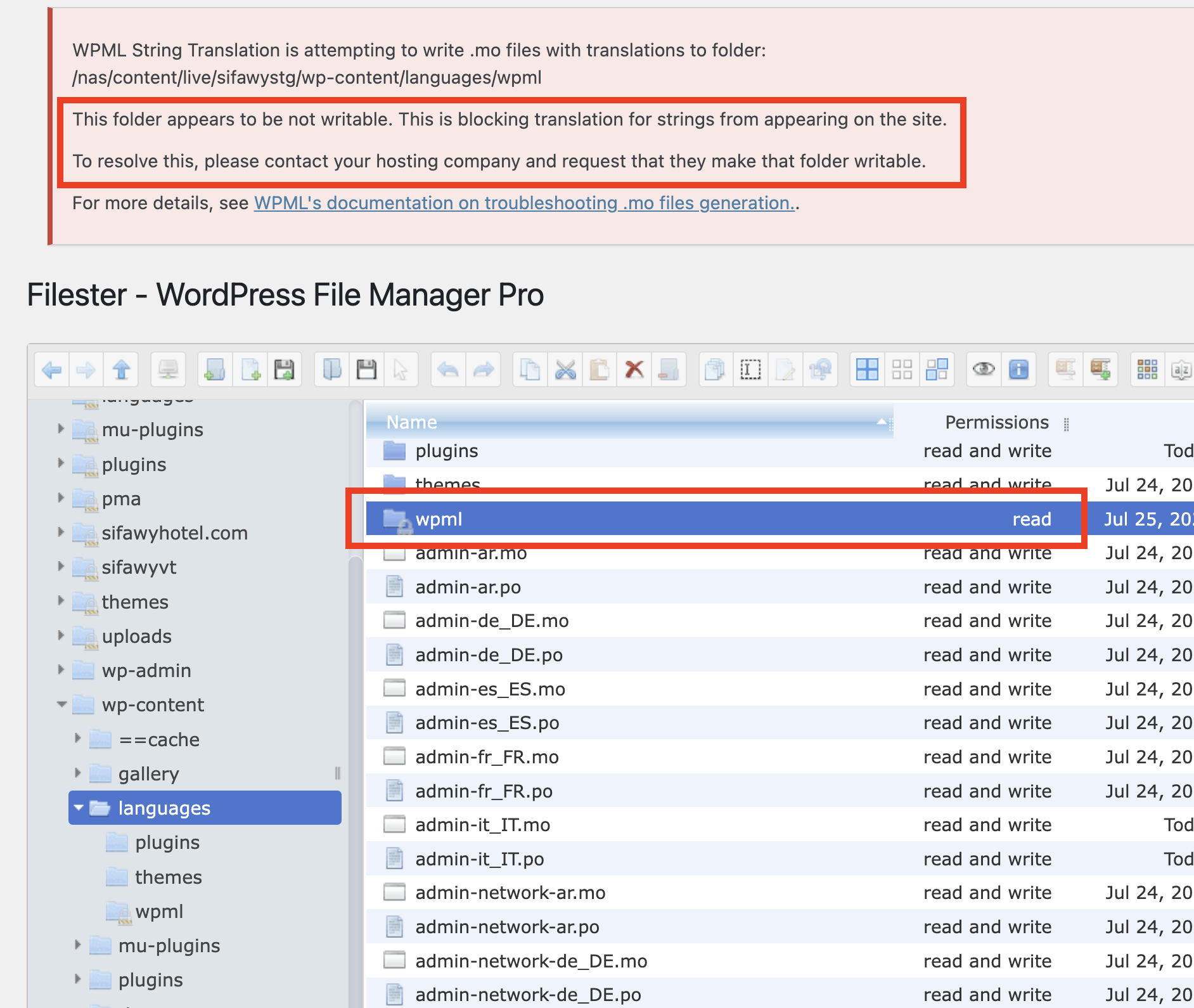Image resolution: width=1194 pixels, height=1008 pixels.
Task: Expand the wp-admin tree folder
Action: [61, 669]
